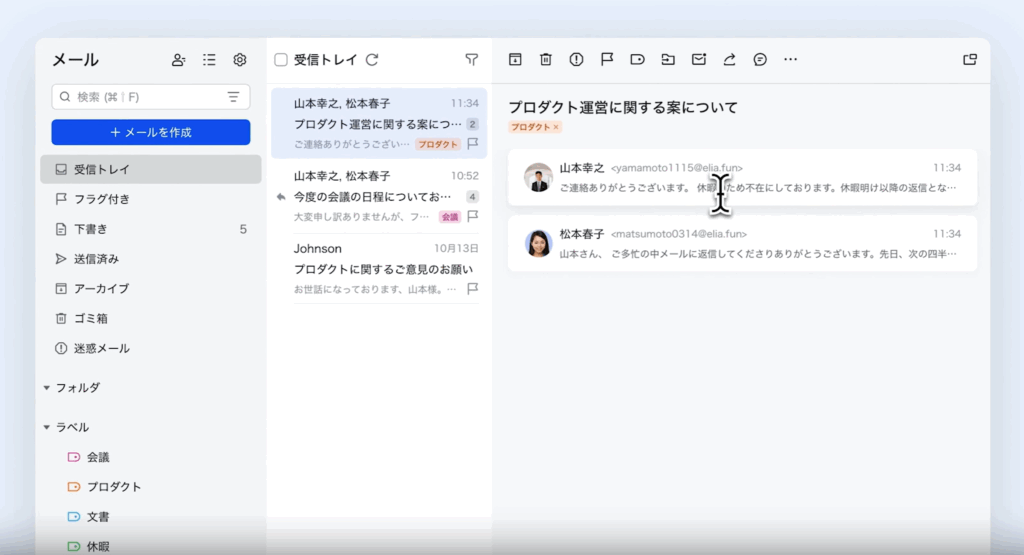Open more actions ellipsis menu
1024x555 pixels.
click(790, 60)
